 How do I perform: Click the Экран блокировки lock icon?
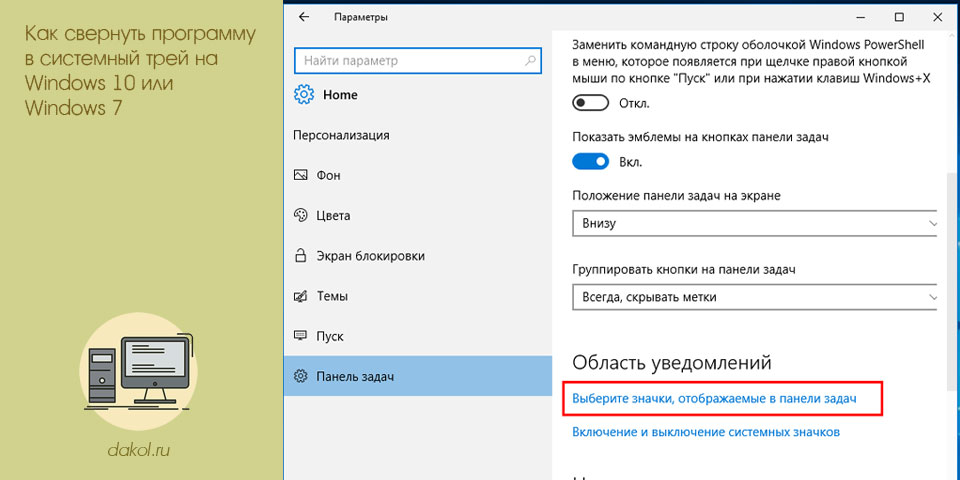[x=300, y=255]
